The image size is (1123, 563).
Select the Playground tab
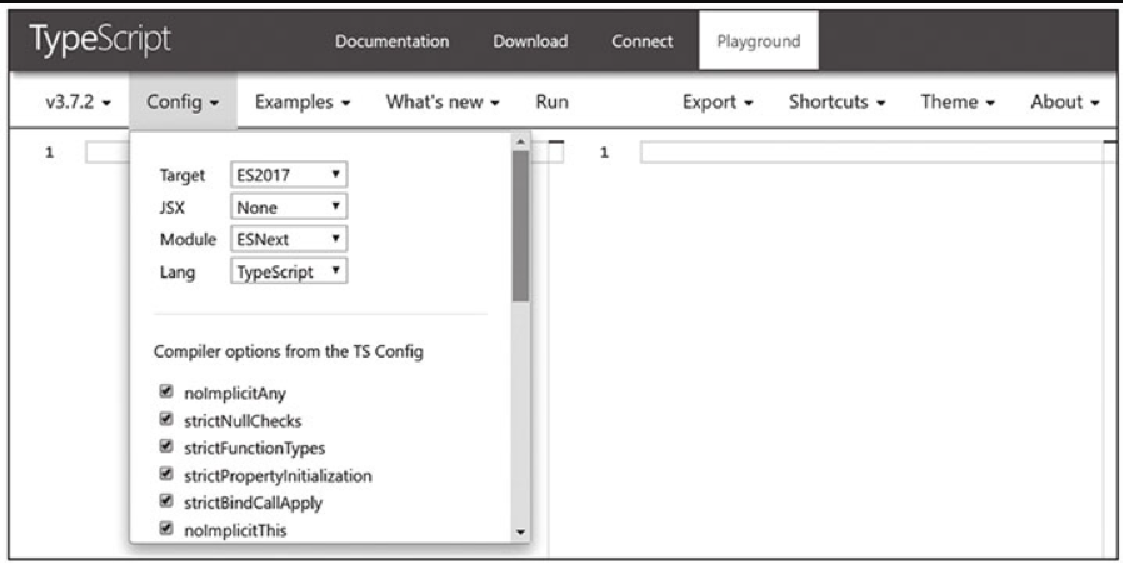click(758, 41)
